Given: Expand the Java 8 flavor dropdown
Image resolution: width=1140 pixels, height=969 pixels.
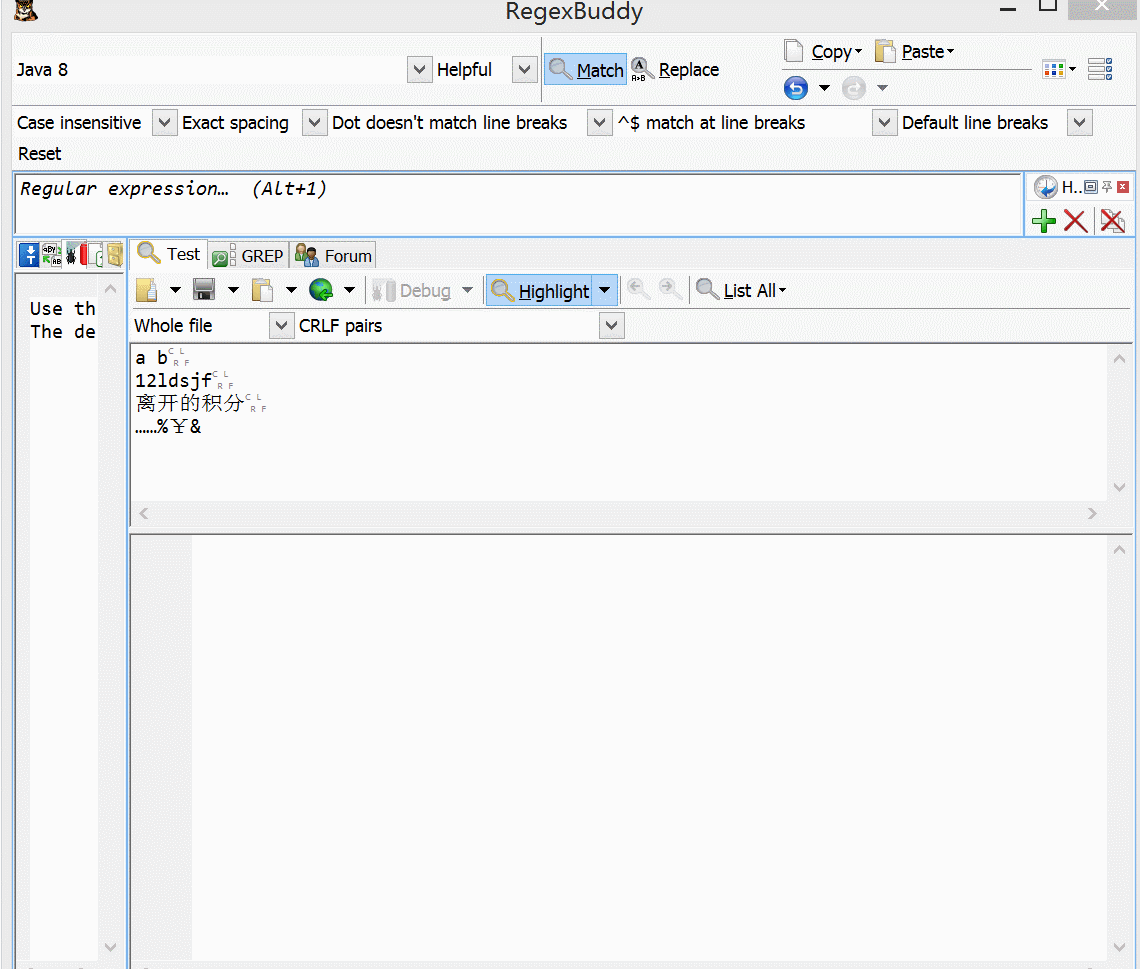Looking at the screenshot, I should (420, 70).
